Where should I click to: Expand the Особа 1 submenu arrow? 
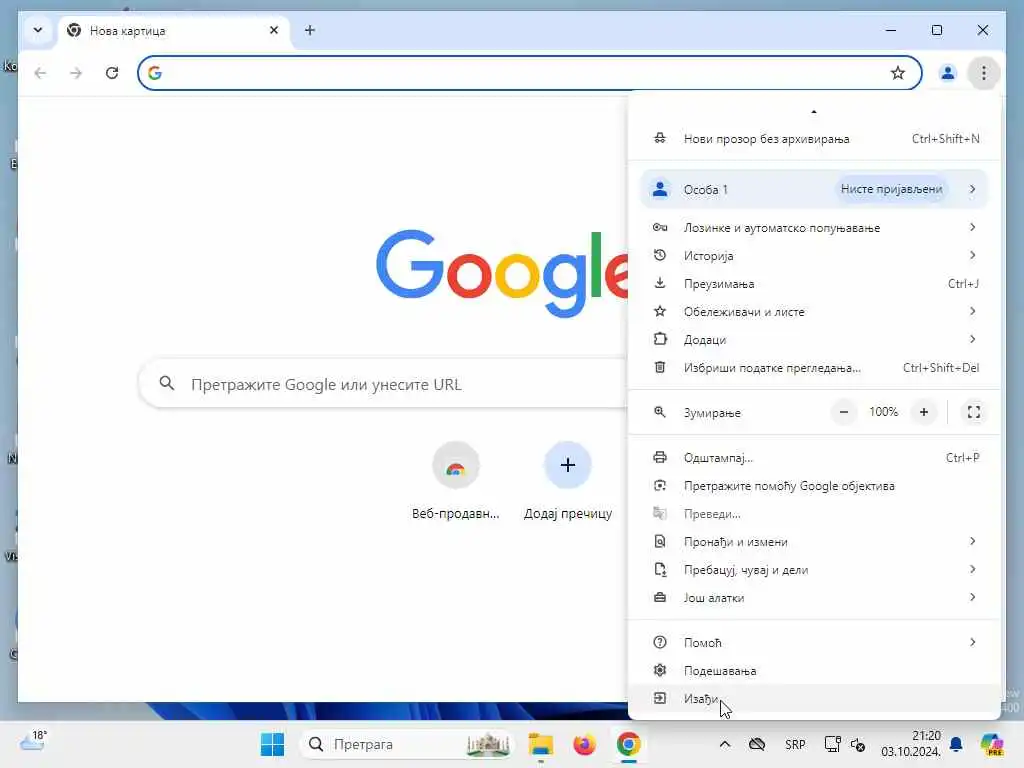[972, 189]
